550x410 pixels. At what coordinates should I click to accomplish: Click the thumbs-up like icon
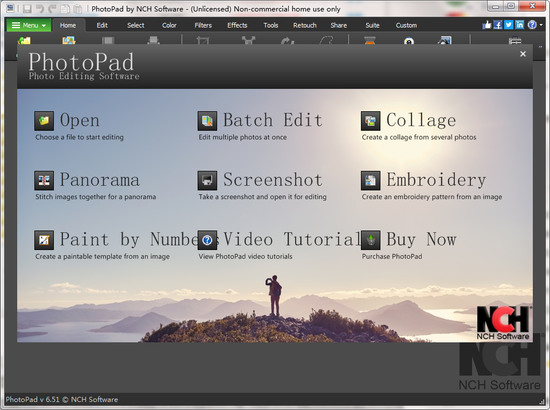pos(487,25)
